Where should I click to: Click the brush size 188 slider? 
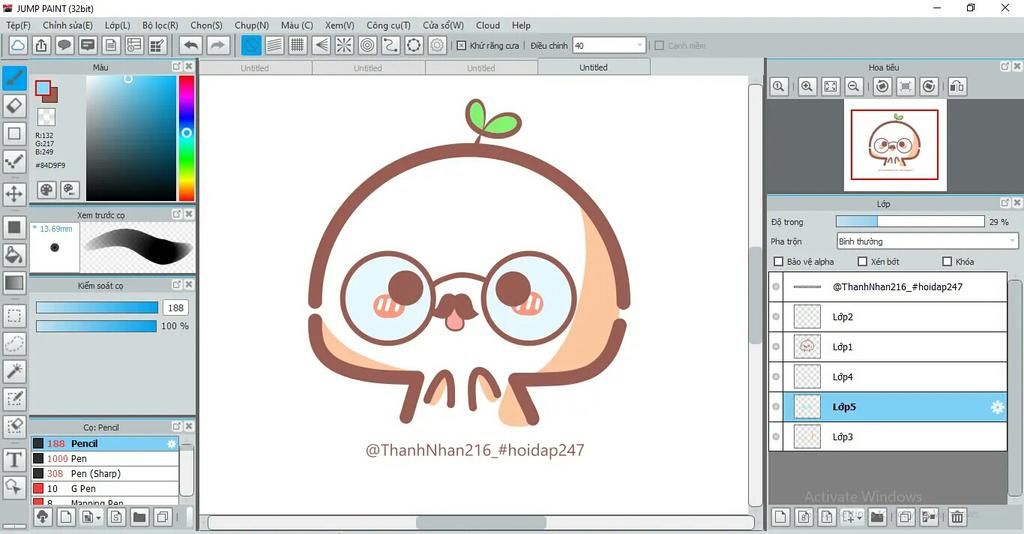97,307
